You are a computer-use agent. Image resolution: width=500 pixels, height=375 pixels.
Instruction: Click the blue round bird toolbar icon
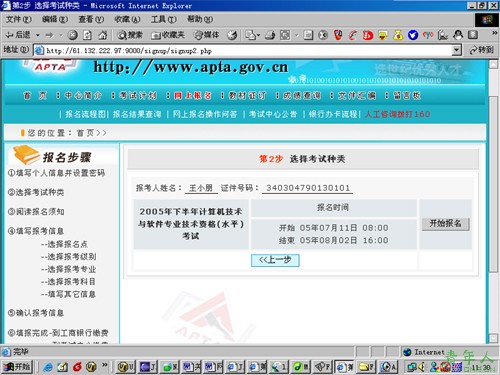pos(413,35)
